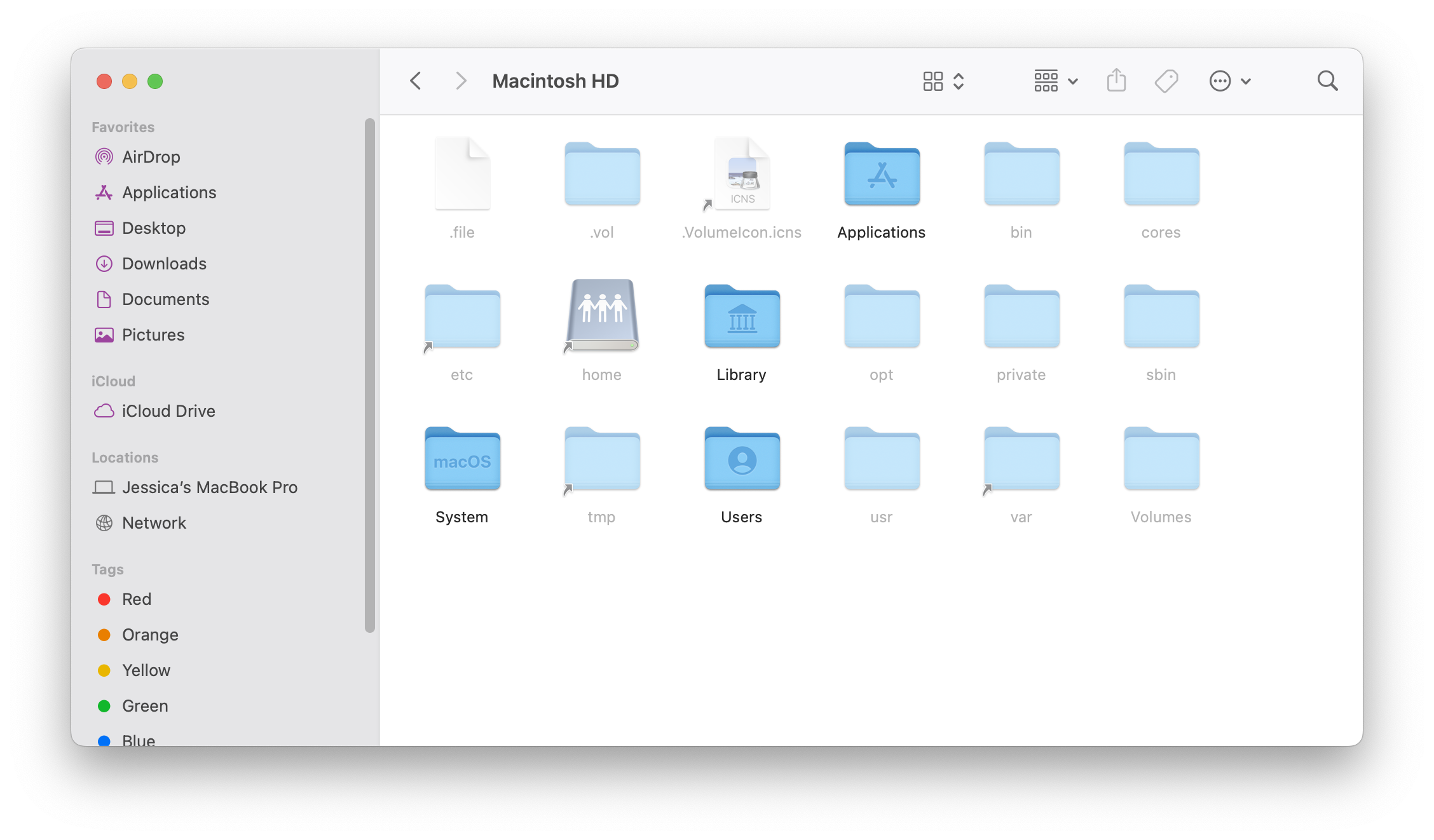Open search with the magnifying glass

coord(1327,81)
